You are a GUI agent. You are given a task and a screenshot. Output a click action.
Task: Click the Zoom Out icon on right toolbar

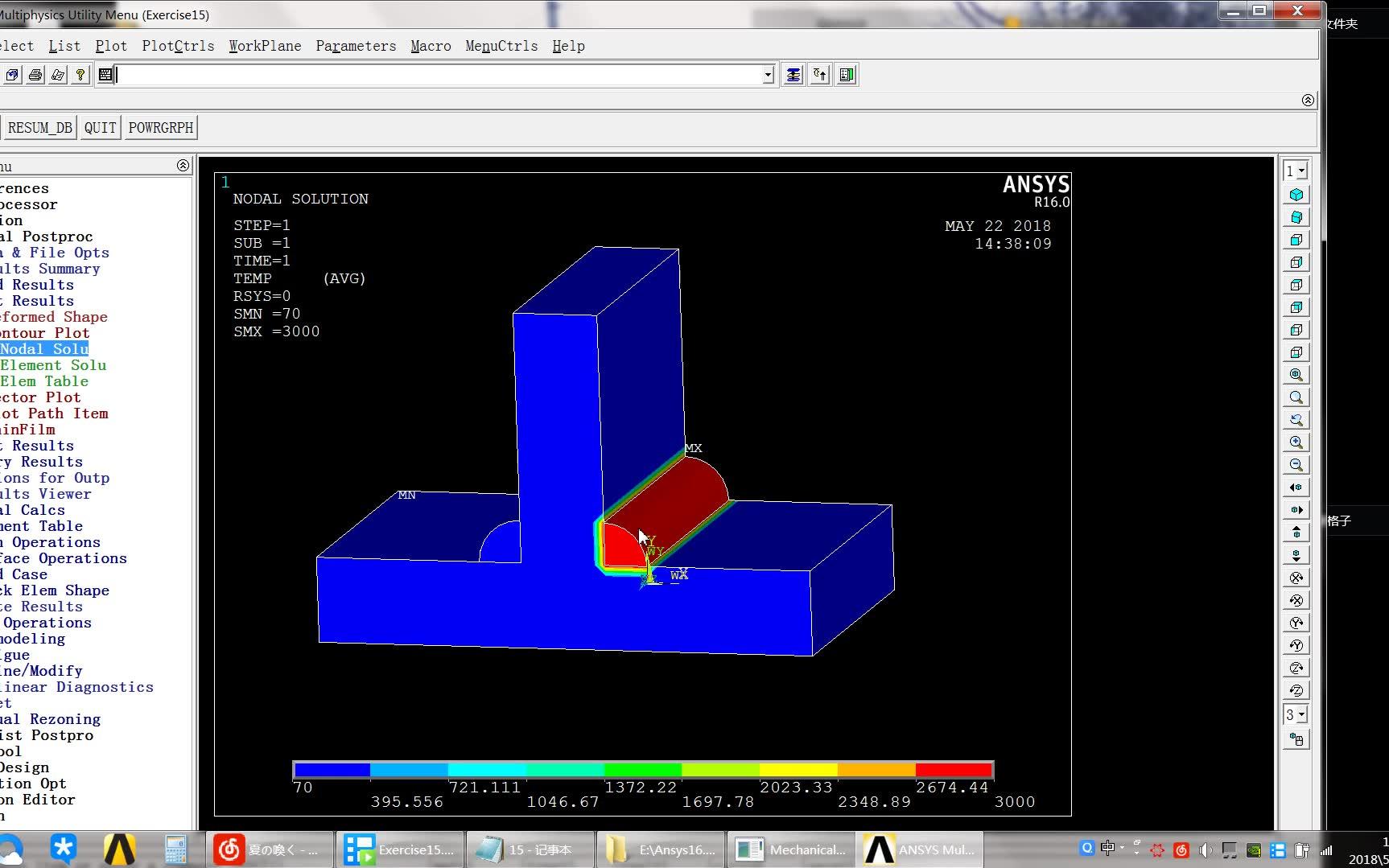pyautogui.click(x=1296, y=464)
